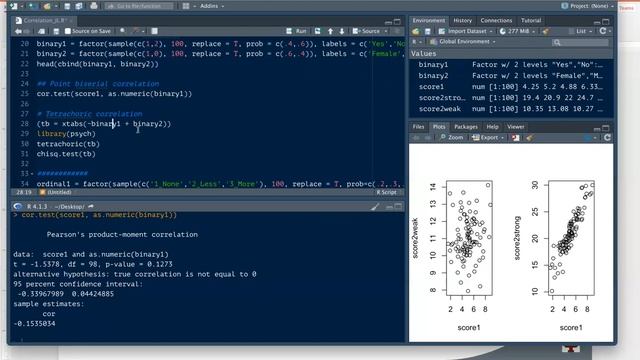Viewport: 640px width, 360px height.
Task: Collapse the code section at line 33
Action: click(32, 174)
